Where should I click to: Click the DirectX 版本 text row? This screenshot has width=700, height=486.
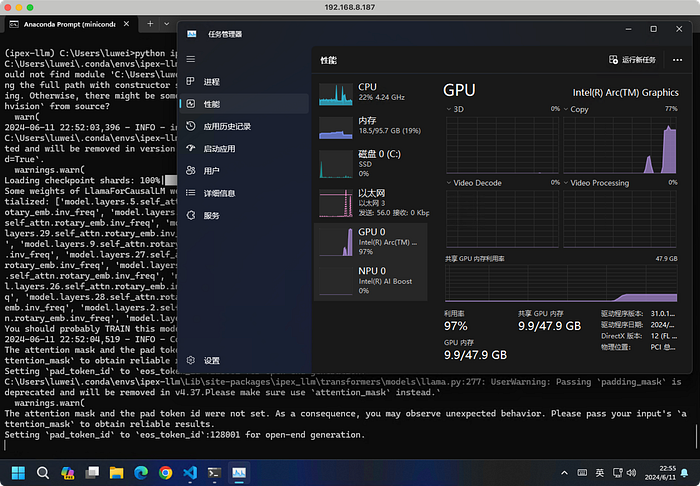(638, 336)
